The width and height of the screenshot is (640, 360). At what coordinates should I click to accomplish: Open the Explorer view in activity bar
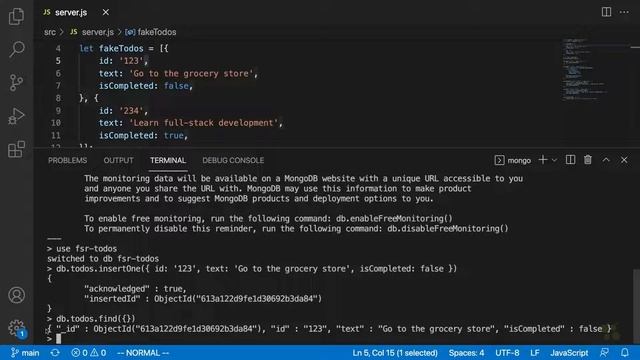16,16
